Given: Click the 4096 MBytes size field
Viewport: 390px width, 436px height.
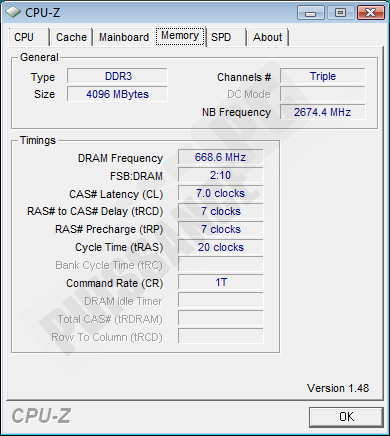Looking at the screenshot, I should coord(117,94).
